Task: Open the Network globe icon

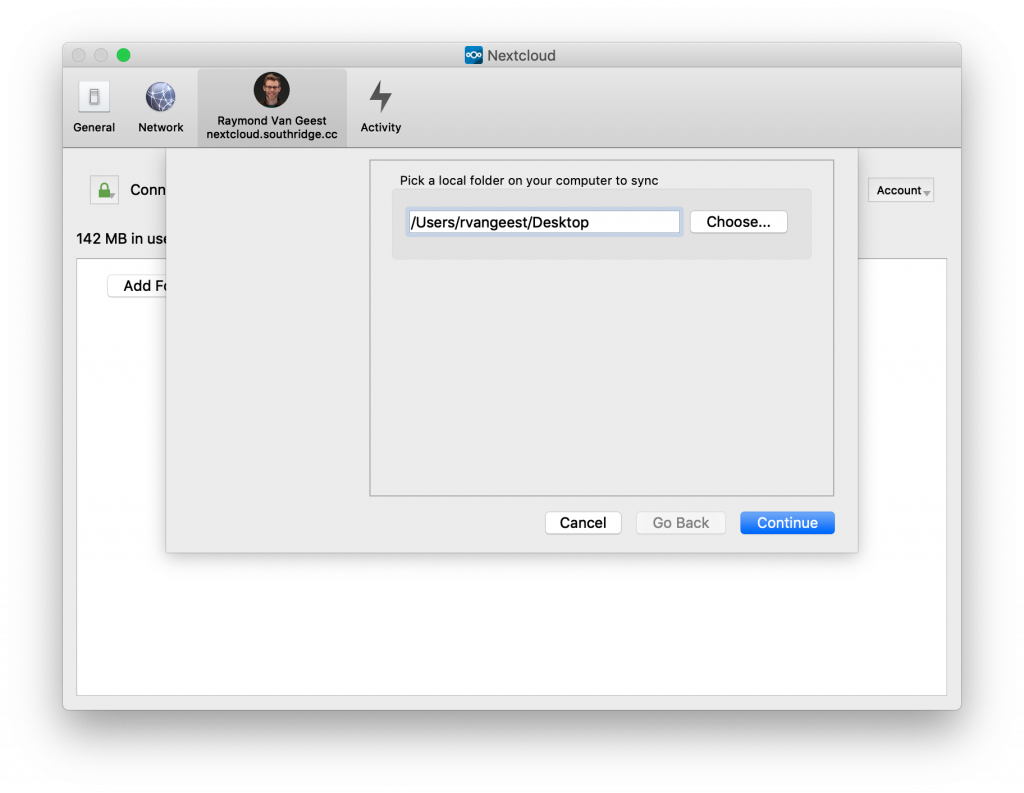Action: pyautogui.click(x=160, y=97)
